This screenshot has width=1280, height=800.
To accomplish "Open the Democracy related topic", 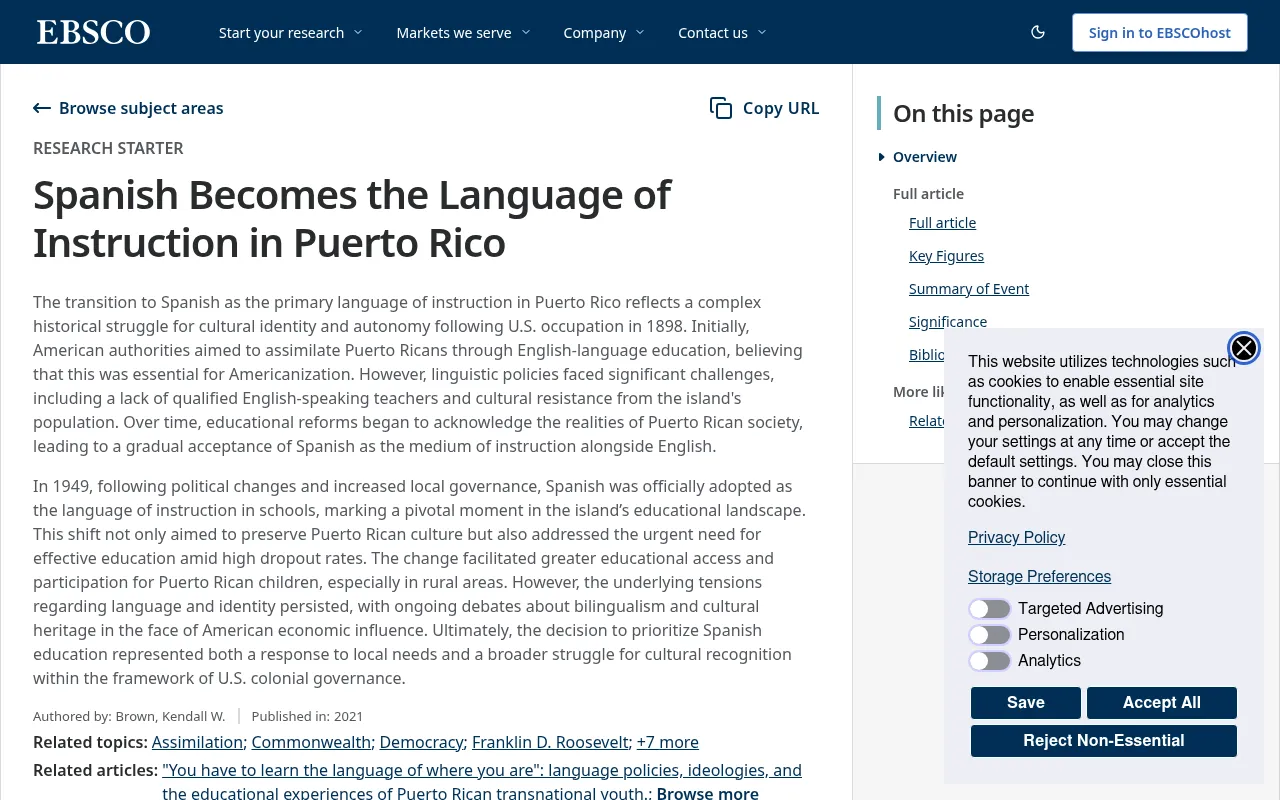I will point(421,742).
